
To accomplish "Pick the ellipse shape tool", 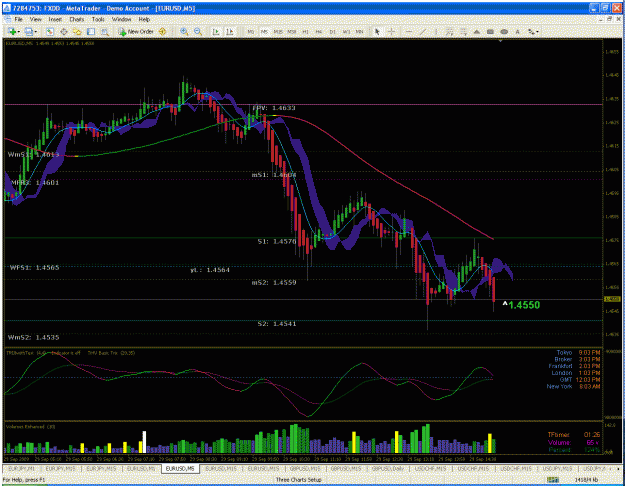I will [x=504, y=31].
